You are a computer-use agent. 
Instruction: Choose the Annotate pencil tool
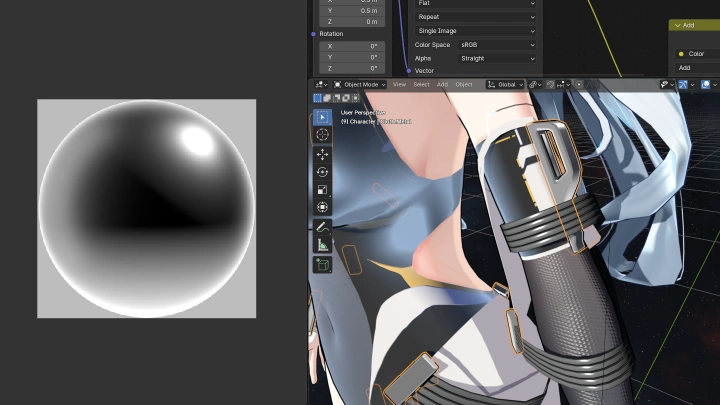pos(322,227)
